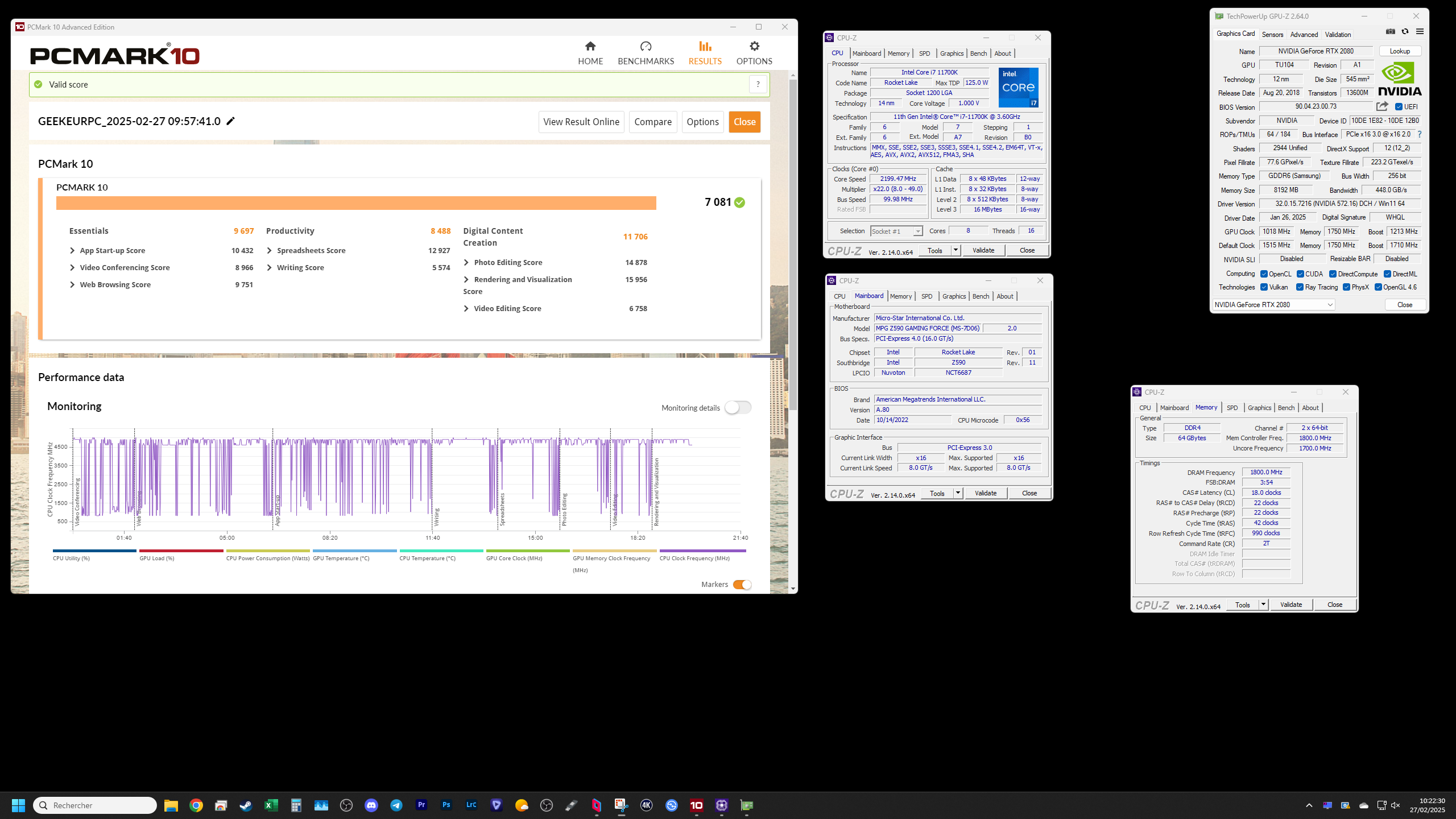1456x819 pixels.
Task: Expand Spreadsheets Score details
Action: [x=270, y=250]
